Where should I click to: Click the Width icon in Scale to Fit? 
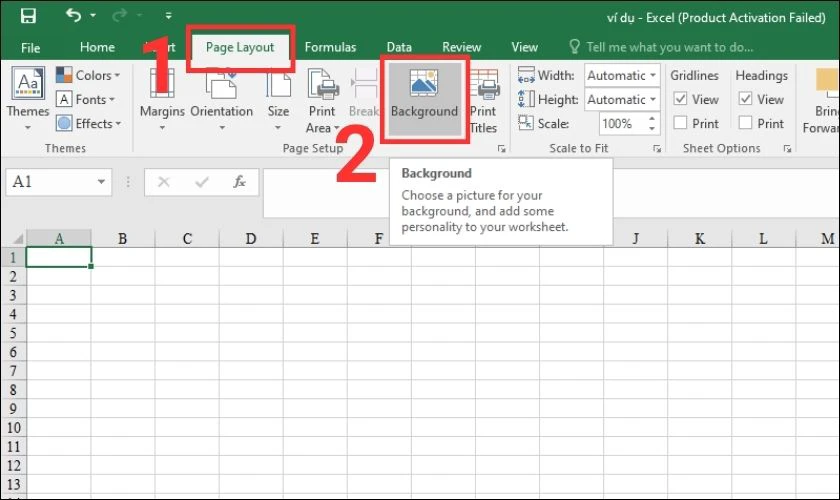coord(526,75)
